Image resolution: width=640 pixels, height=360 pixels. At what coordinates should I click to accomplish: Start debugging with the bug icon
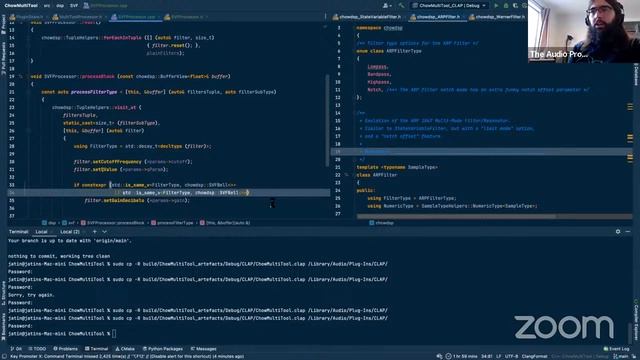coord(506,6)
